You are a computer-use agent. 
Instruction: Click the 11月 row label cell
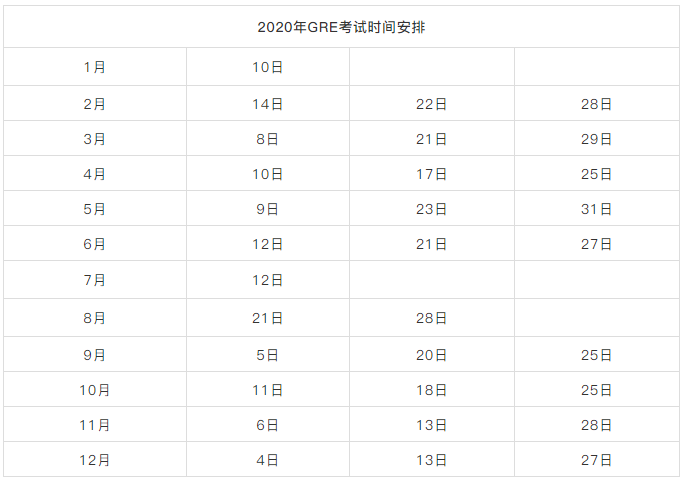pos(95,424)
